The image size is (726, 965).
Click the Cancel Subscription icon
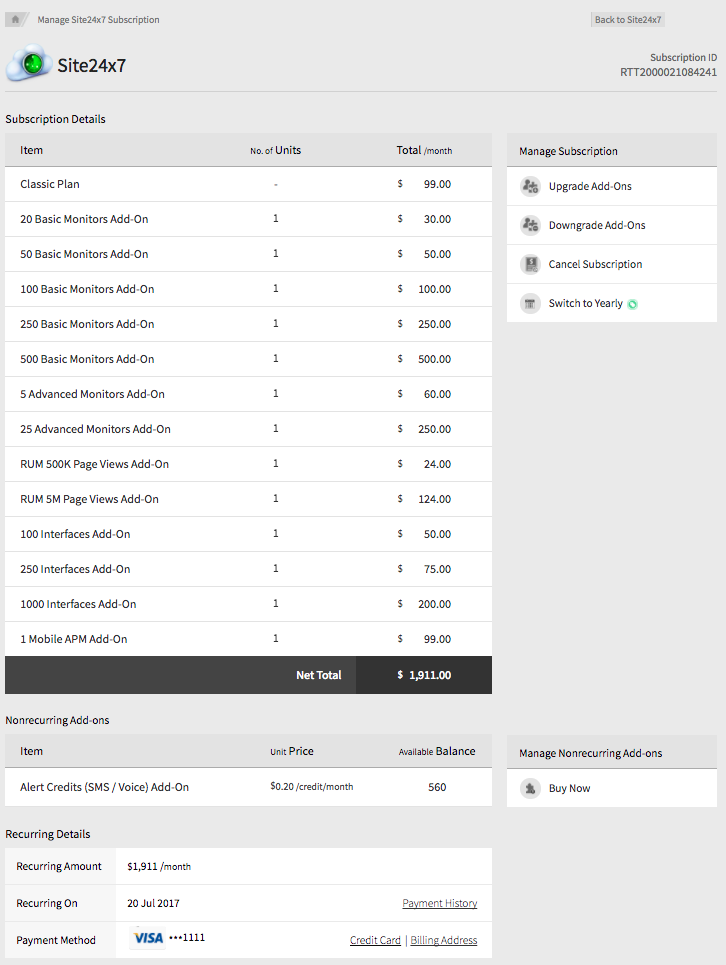click(530, 264)
